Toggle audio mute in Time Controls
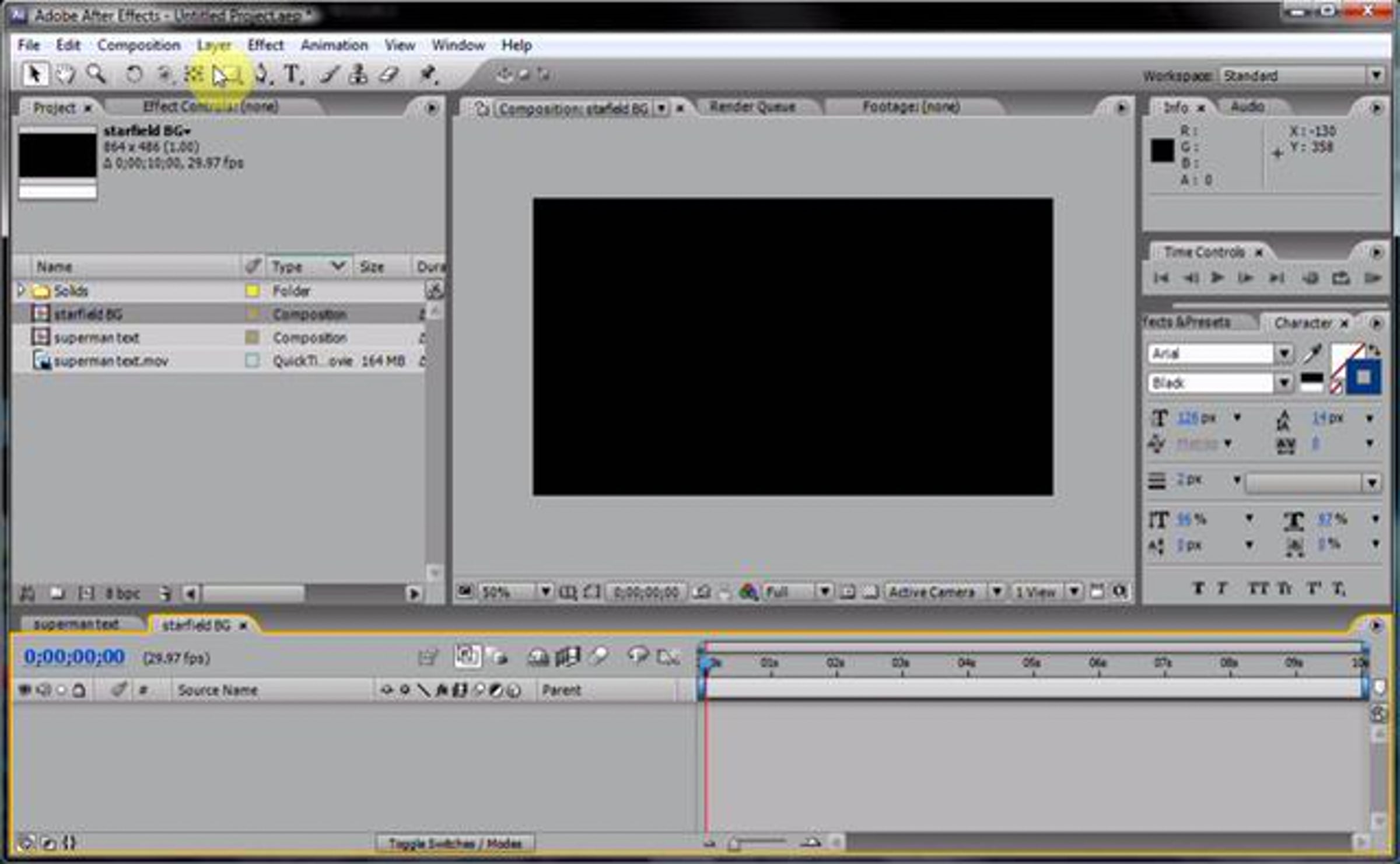The image size is (1400, 864). click(1310, 278)
